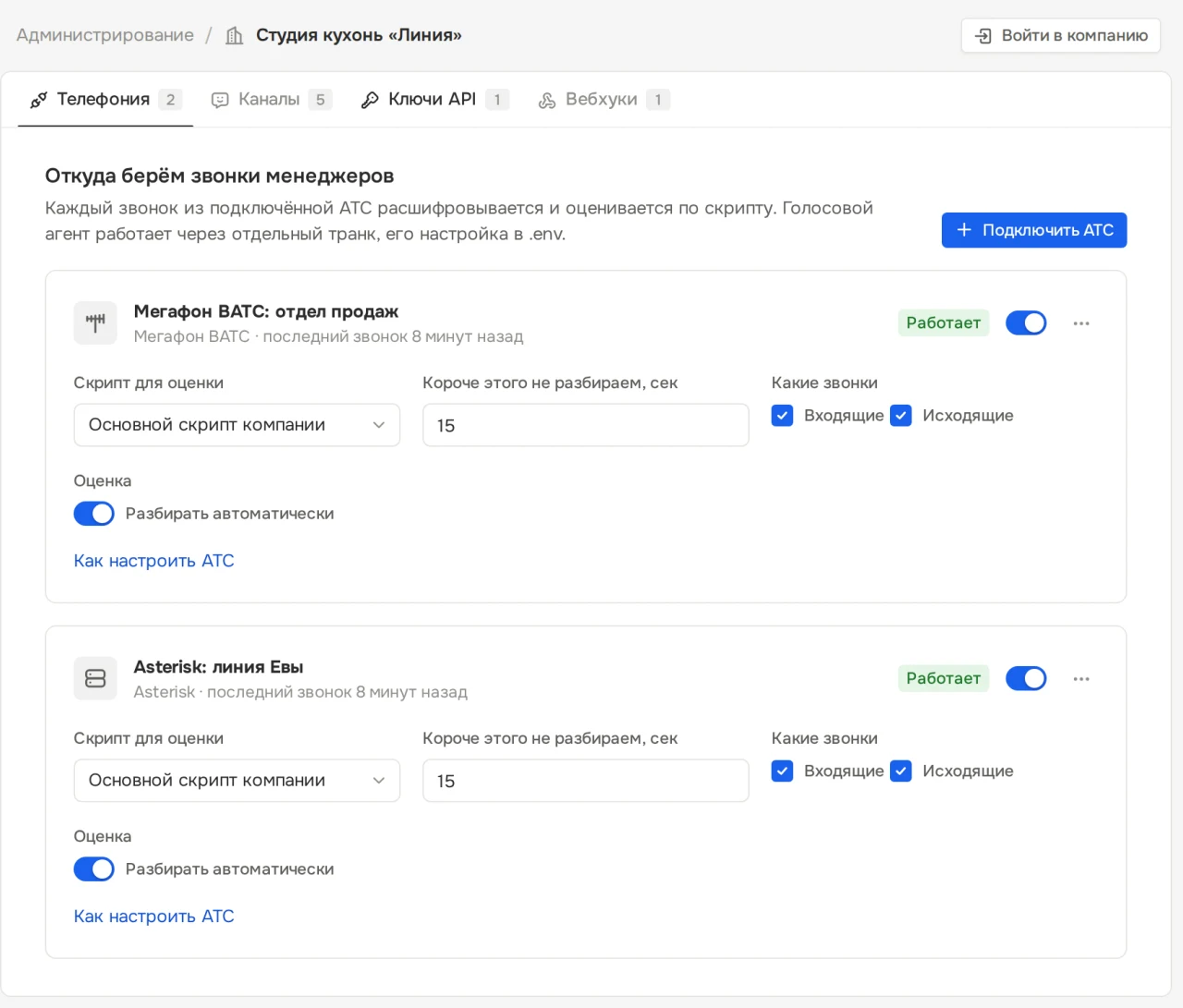This screenshot has width=1183, height=1008.
Task: Click the count badge 2 on Телефония tab
Action: (170, 100)
